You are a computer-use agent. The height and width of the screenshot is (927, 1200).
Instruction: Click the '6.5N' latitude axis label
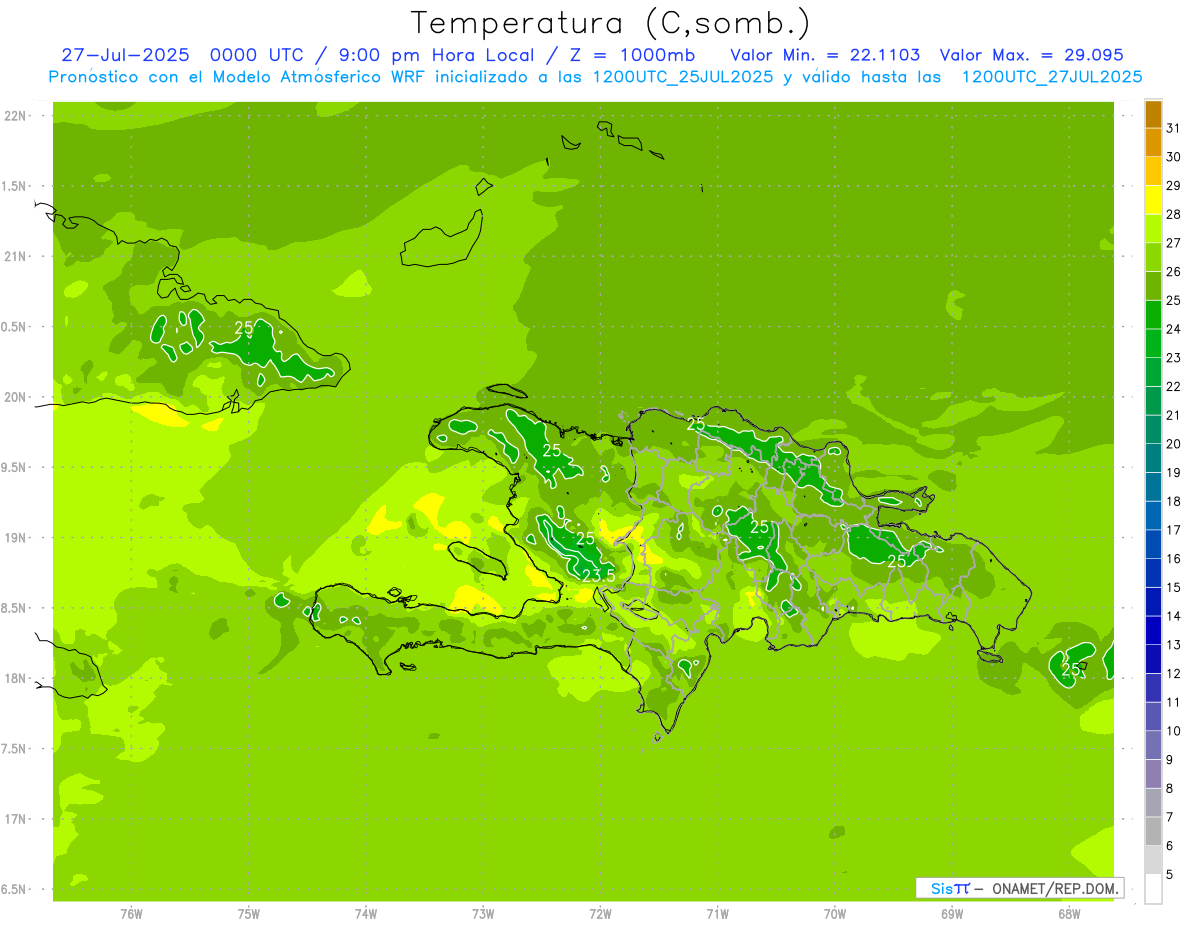[x=14, y=889]
